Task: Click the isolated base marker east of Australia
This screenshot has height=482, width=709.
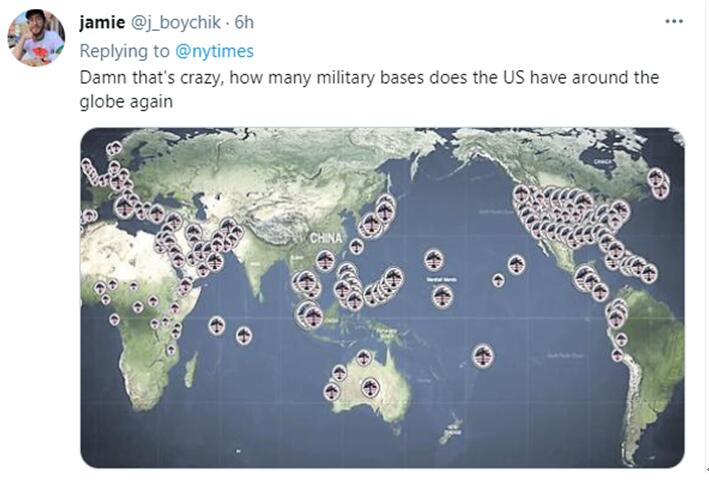Action: click(482, 355)
